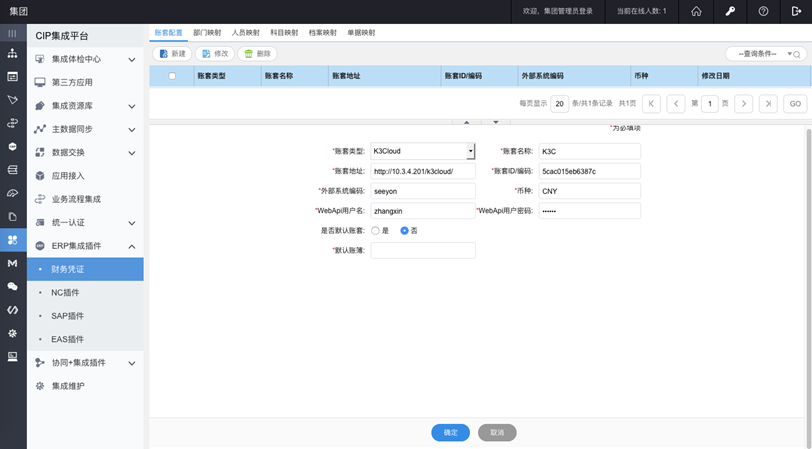Switch to the 部门映射 tab
The image size is (812, 449).
pos(207,32)
